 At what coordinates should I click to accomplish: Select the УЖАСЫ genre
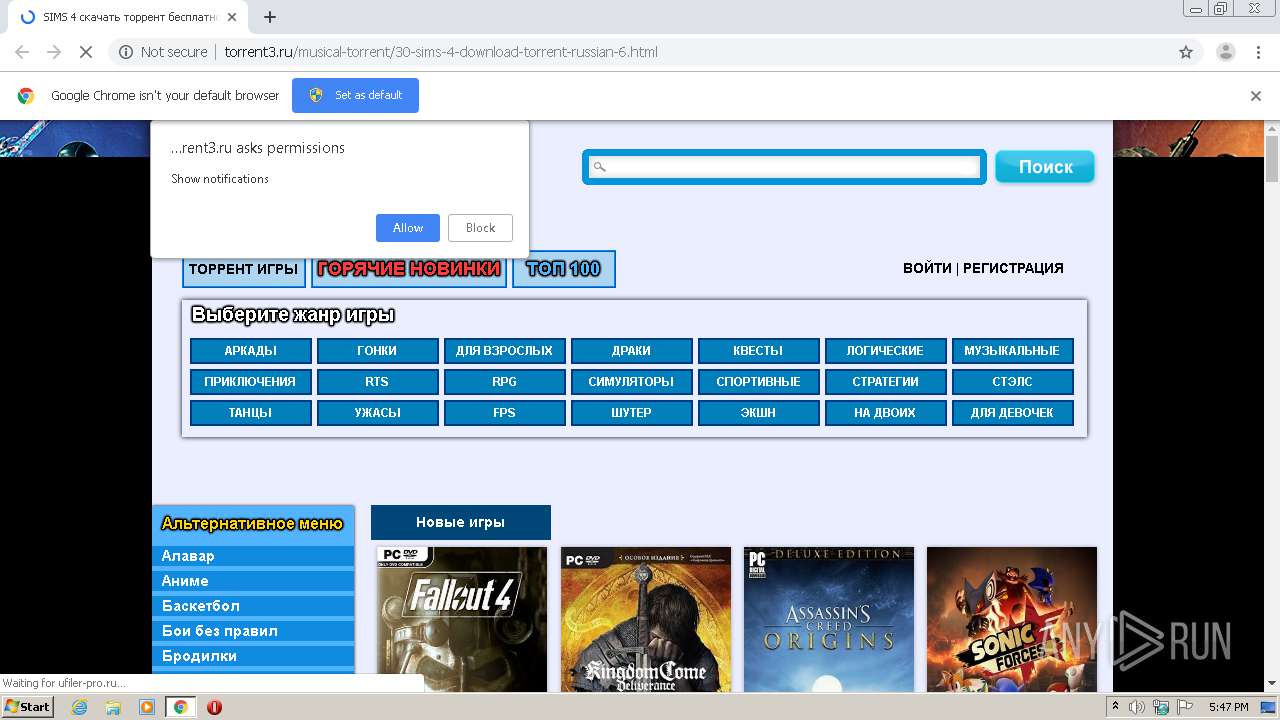coord(377,413)
